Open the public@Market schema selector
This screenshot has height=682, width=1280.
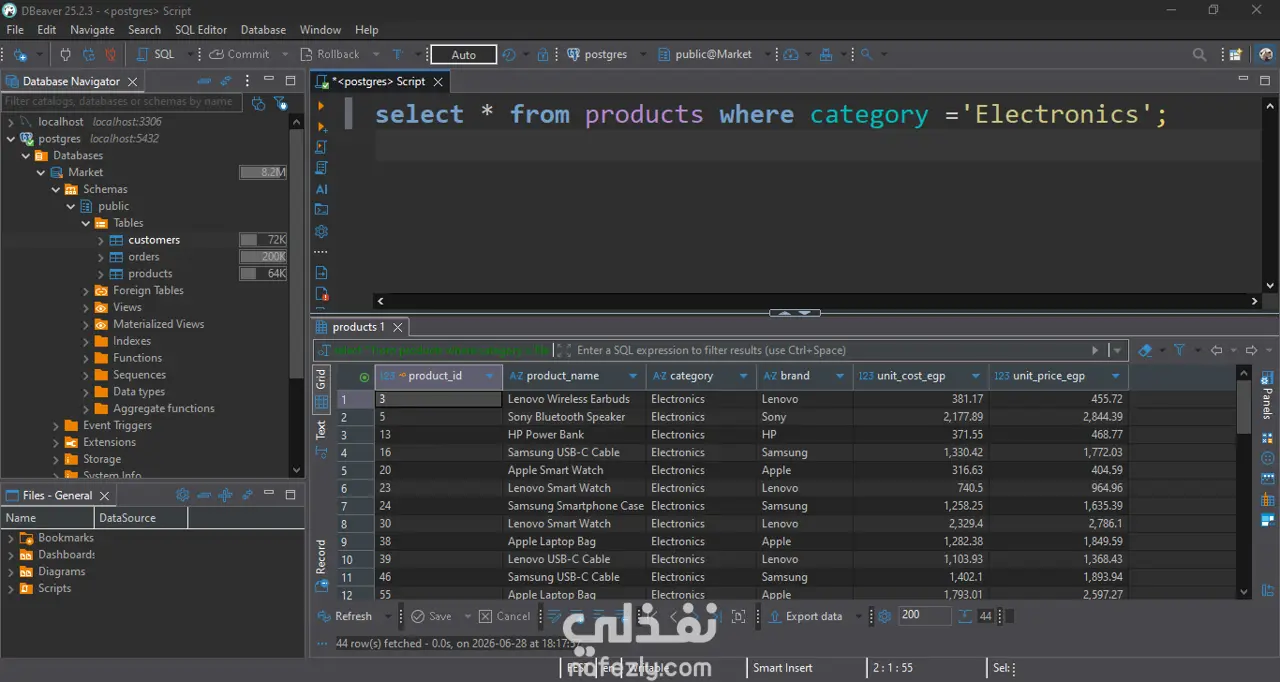coord(705,55)
